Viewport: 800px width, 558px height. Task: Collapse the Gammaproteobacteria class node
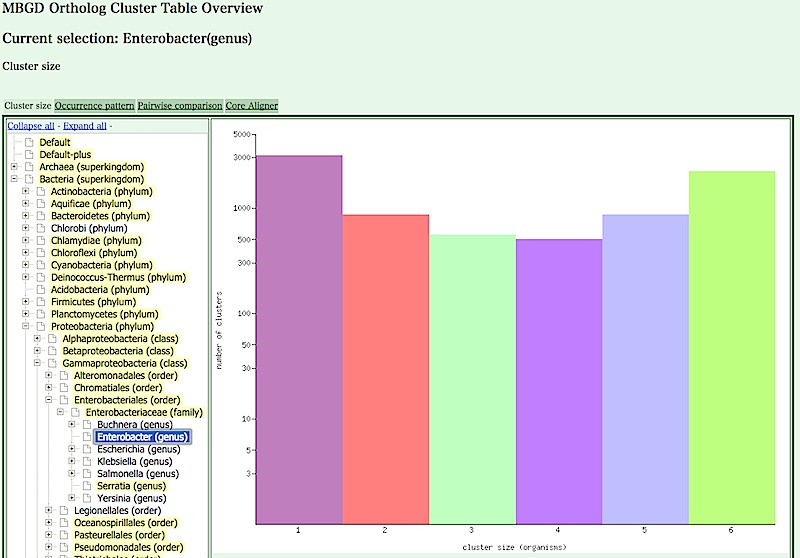[37, 363]
